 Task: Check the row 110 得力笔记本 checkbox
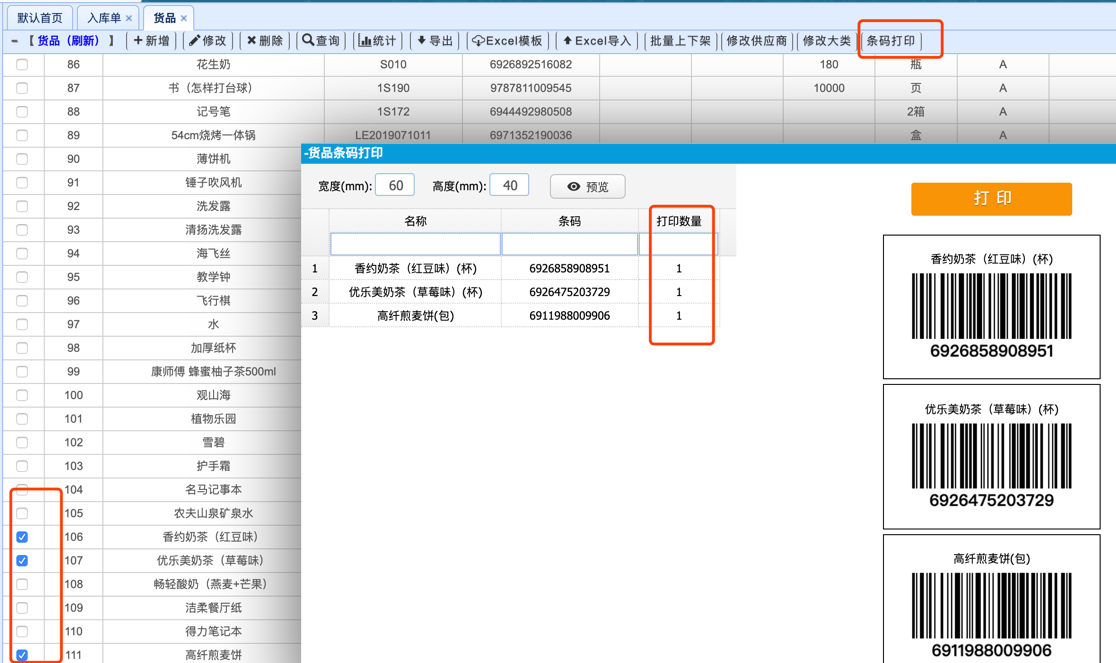(22, 631)
